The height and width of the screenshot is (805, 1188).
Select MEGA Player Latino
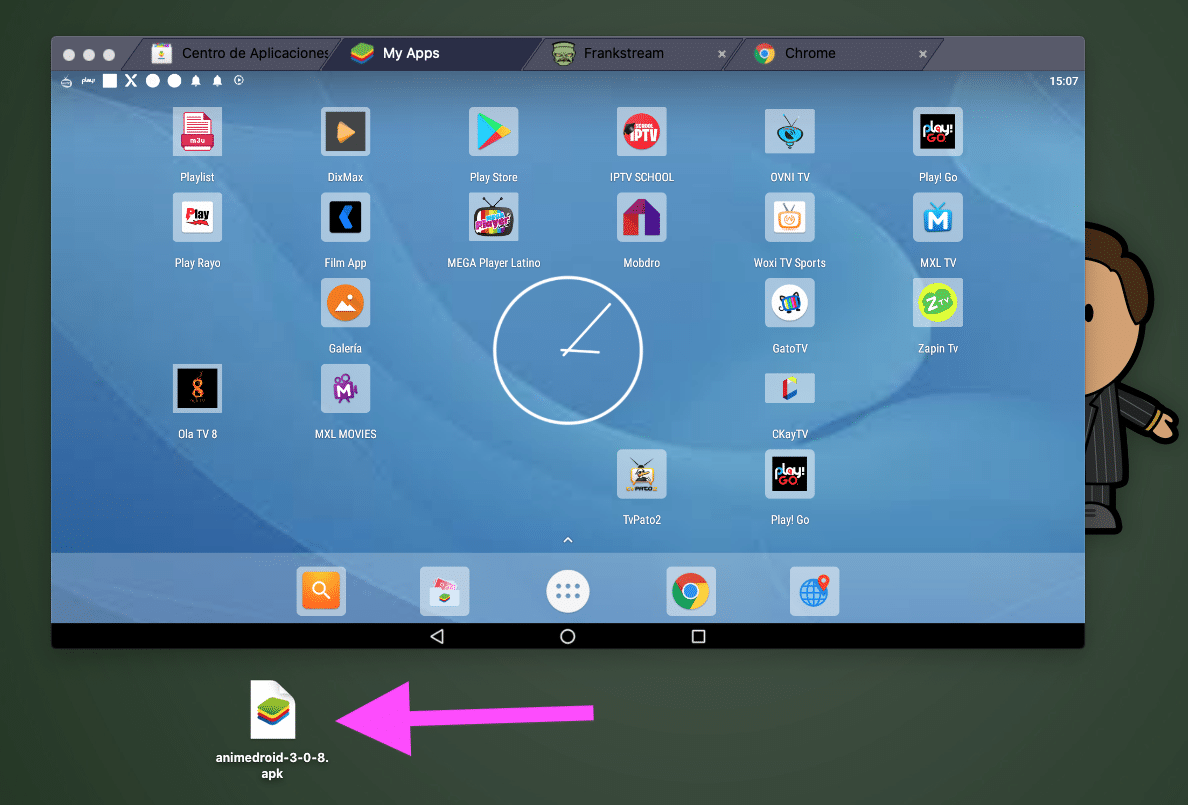(493, 217)
